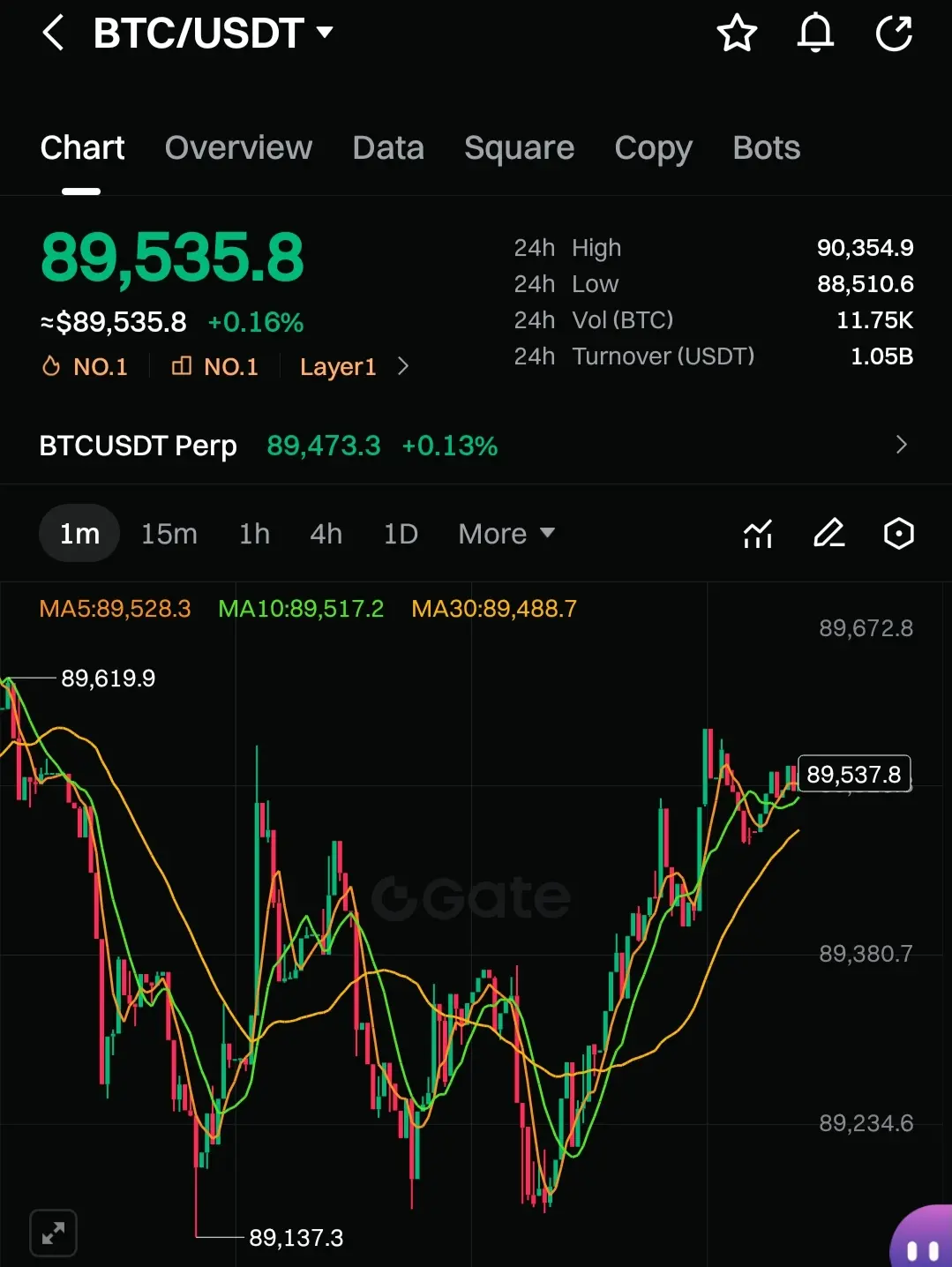Go to the Bots tab
This screenshot has height=1267, width=952.
point(766,148)
